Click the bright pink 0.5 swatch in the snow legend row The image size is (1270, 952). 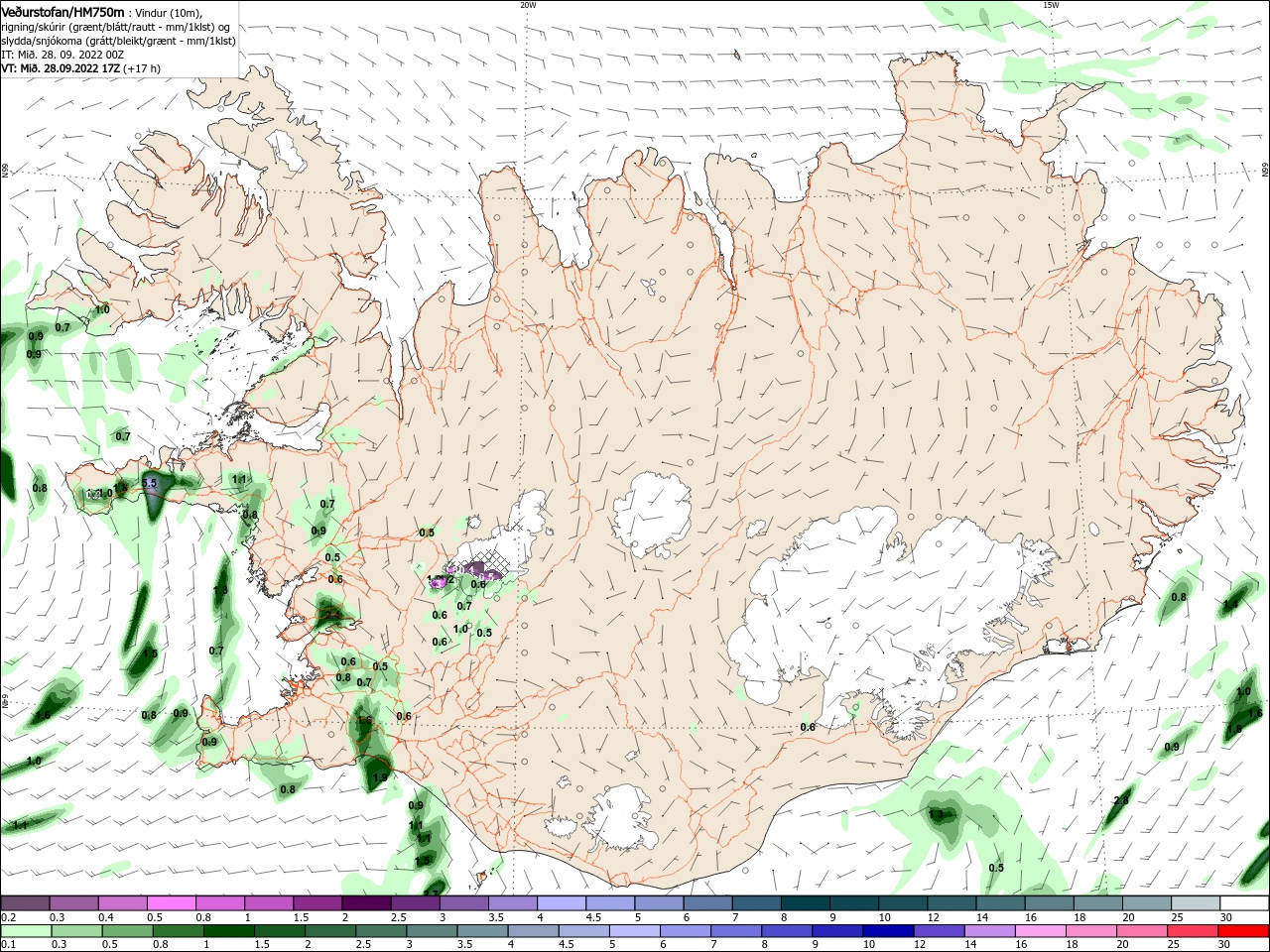172,902
